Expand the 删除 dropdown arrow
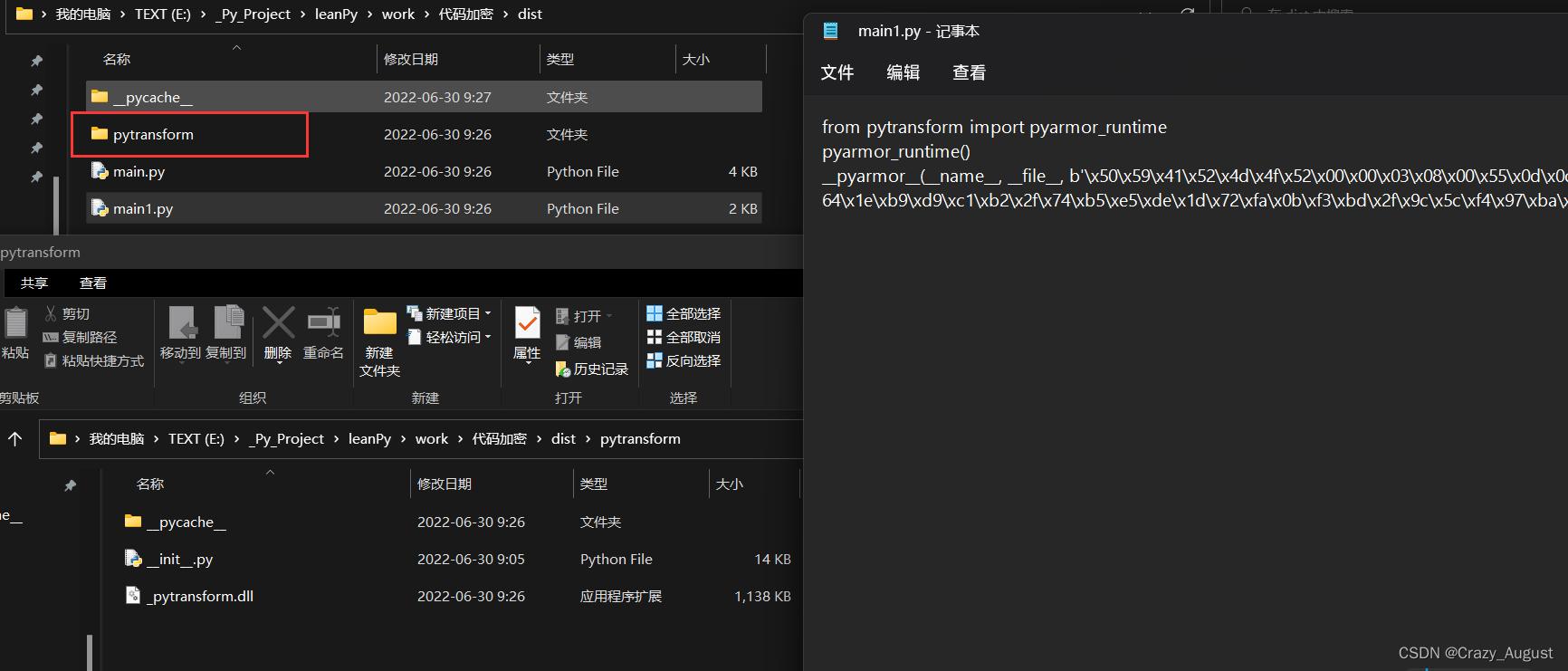The height and width of the screenshot is (671, 1568). coord(279,363)
